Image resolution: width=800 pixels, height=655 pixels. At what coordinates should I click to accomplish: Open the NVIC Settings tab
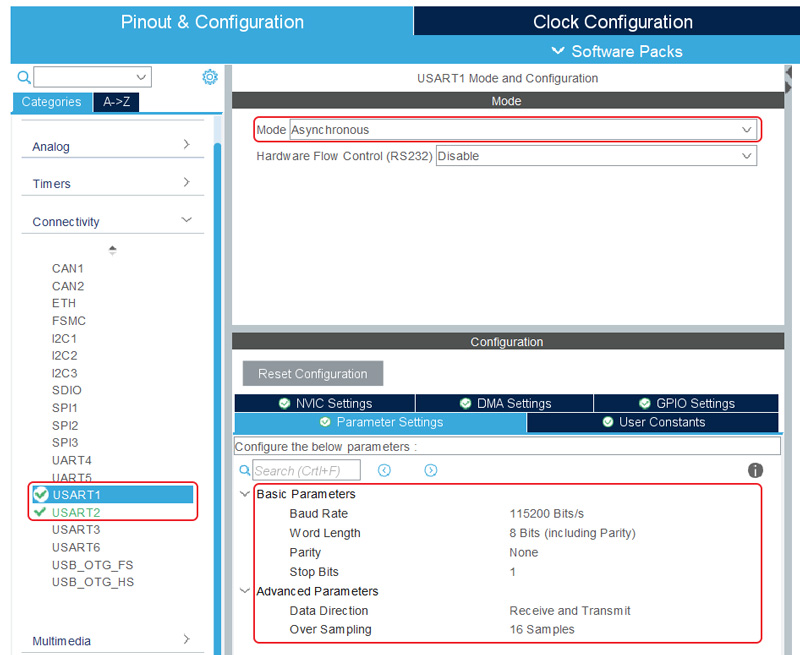[324, 403]
